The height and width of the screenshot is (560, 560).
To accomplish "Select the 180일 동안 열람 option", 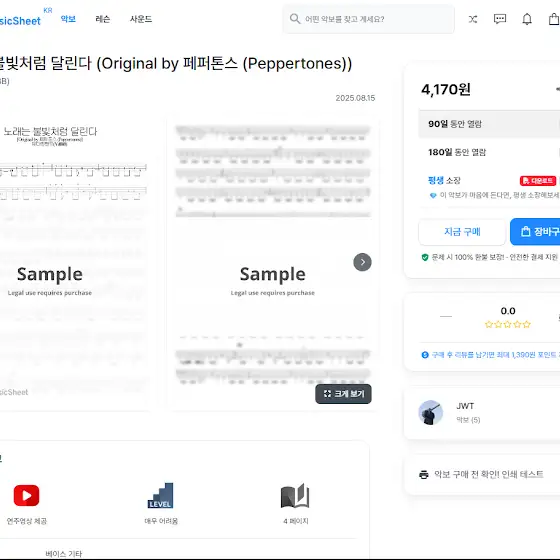I will [489, 152].
